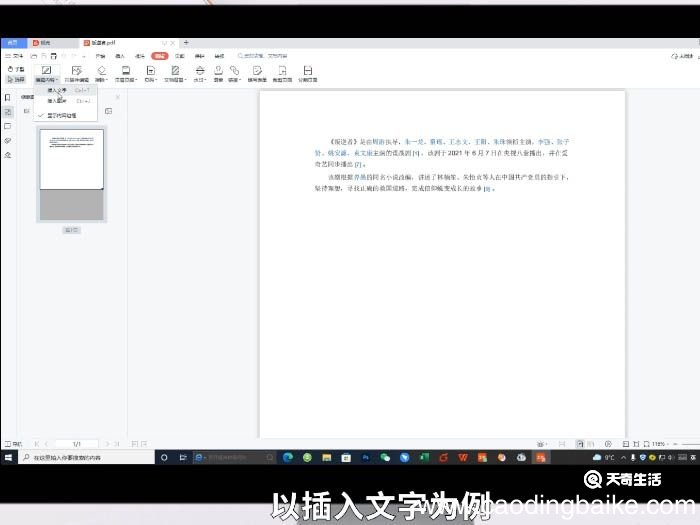Switch to the second document tab with red icon
This screenshot has width=700, height=525.
53,42
